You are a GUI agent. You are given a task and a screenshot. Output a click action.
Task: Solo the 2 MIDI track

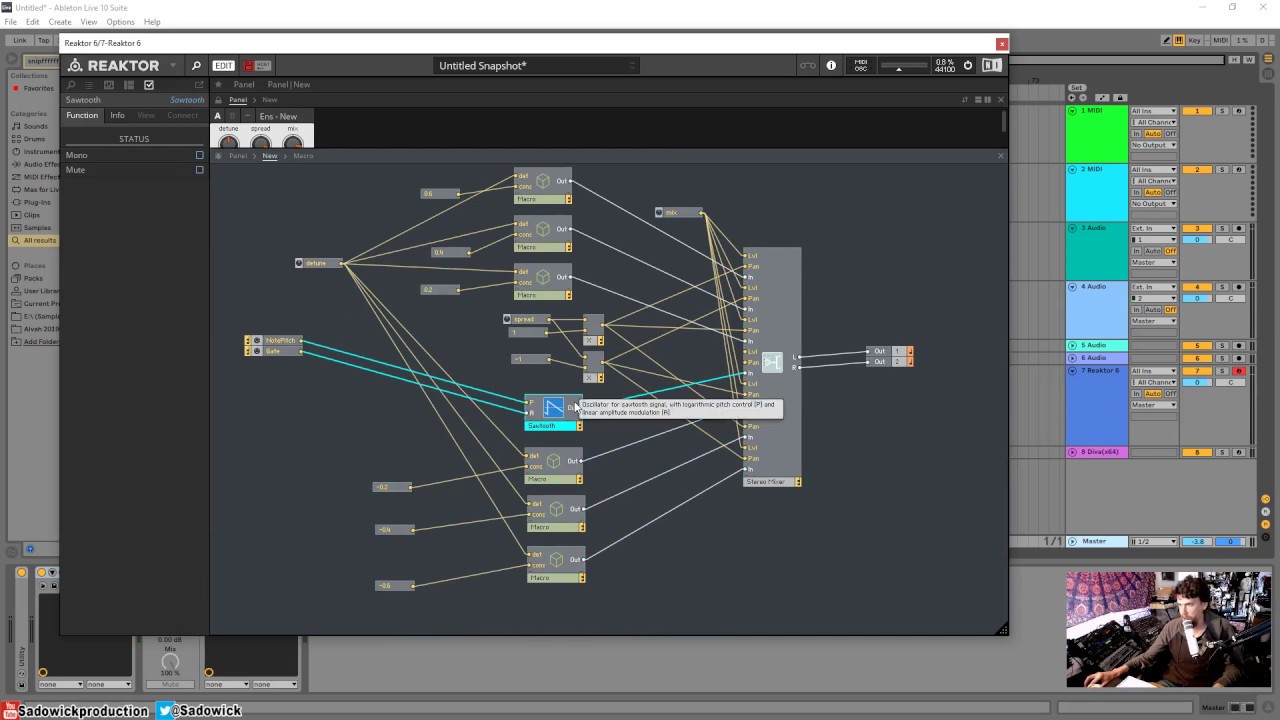1221,170
